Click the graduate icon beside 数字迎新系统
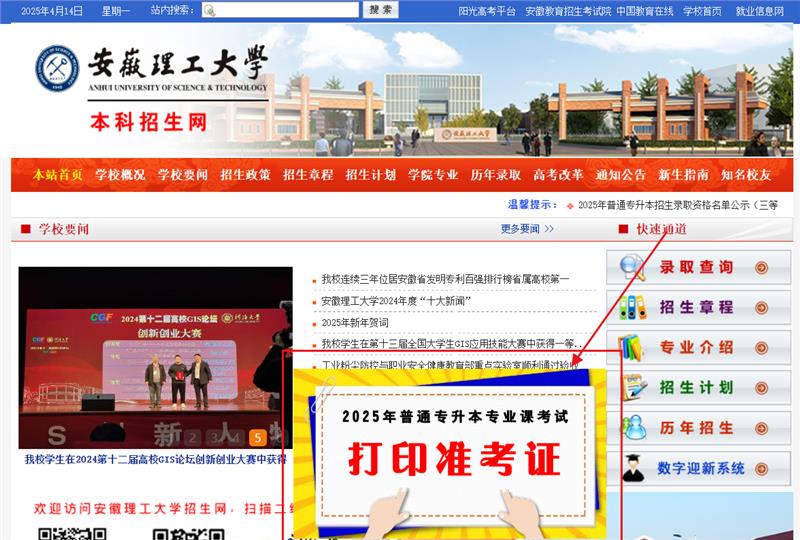 pyautogui.click(x=634, y=468)
